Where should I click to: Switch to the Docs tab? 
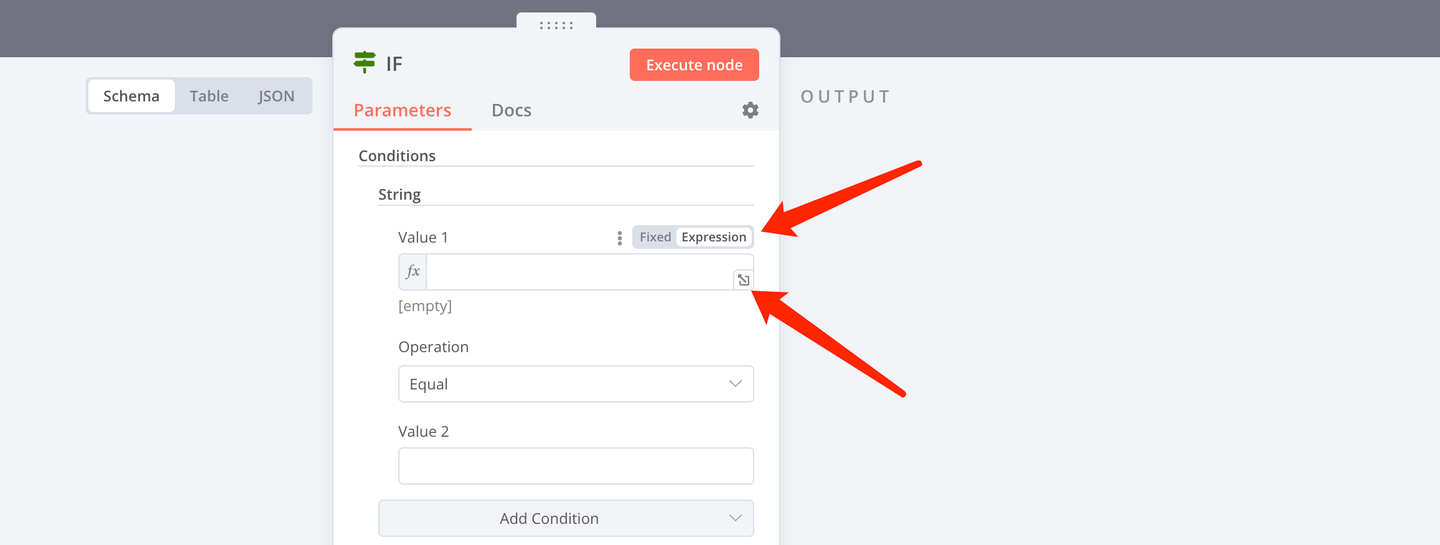point(511,110)
